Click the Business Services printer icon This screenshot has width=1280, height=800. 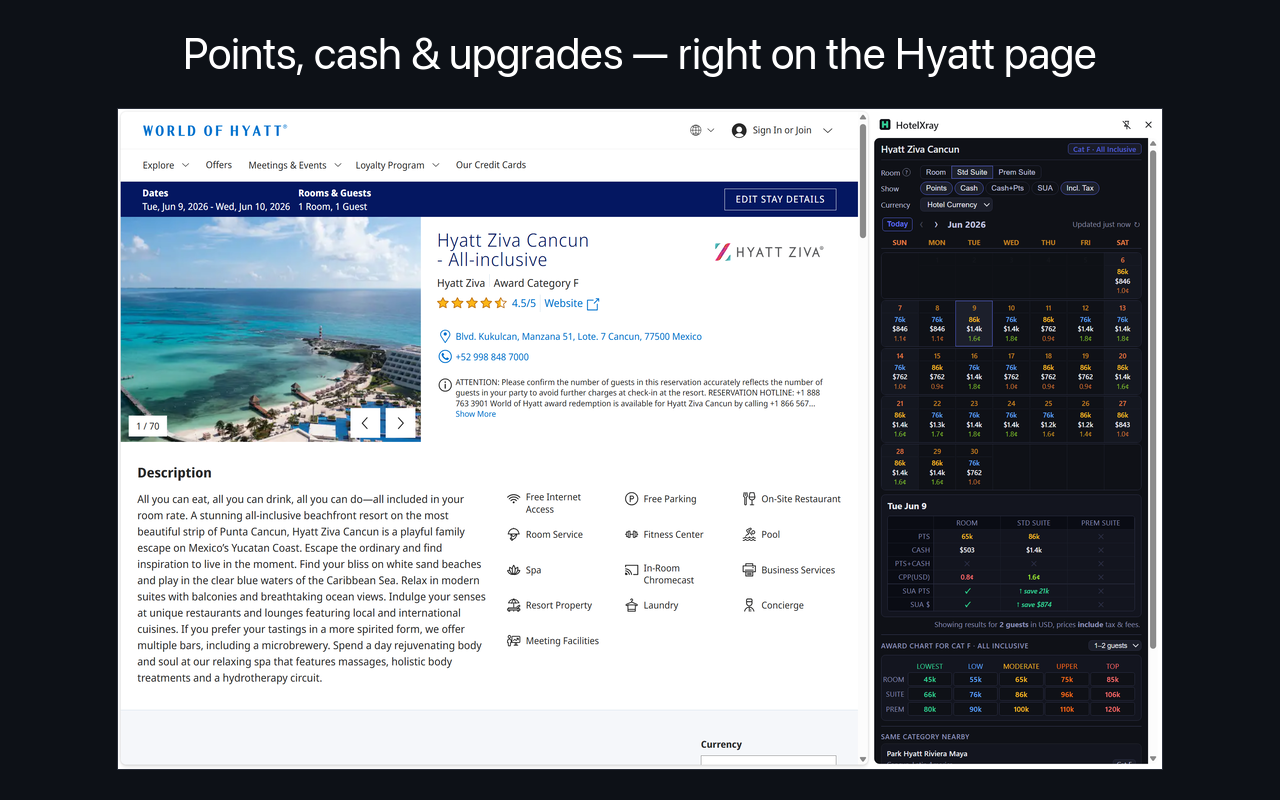point(749,570)
